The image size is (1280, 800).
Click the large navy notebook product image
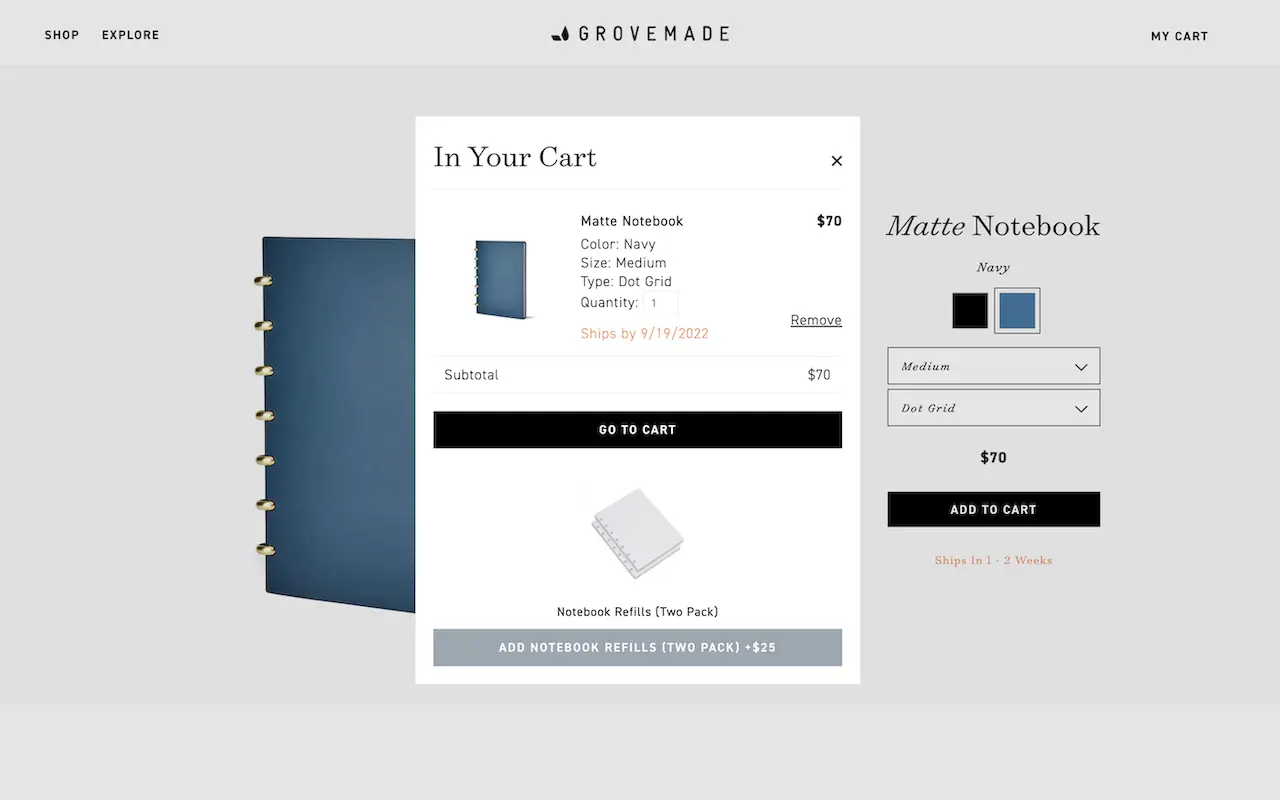pos(330,420)
